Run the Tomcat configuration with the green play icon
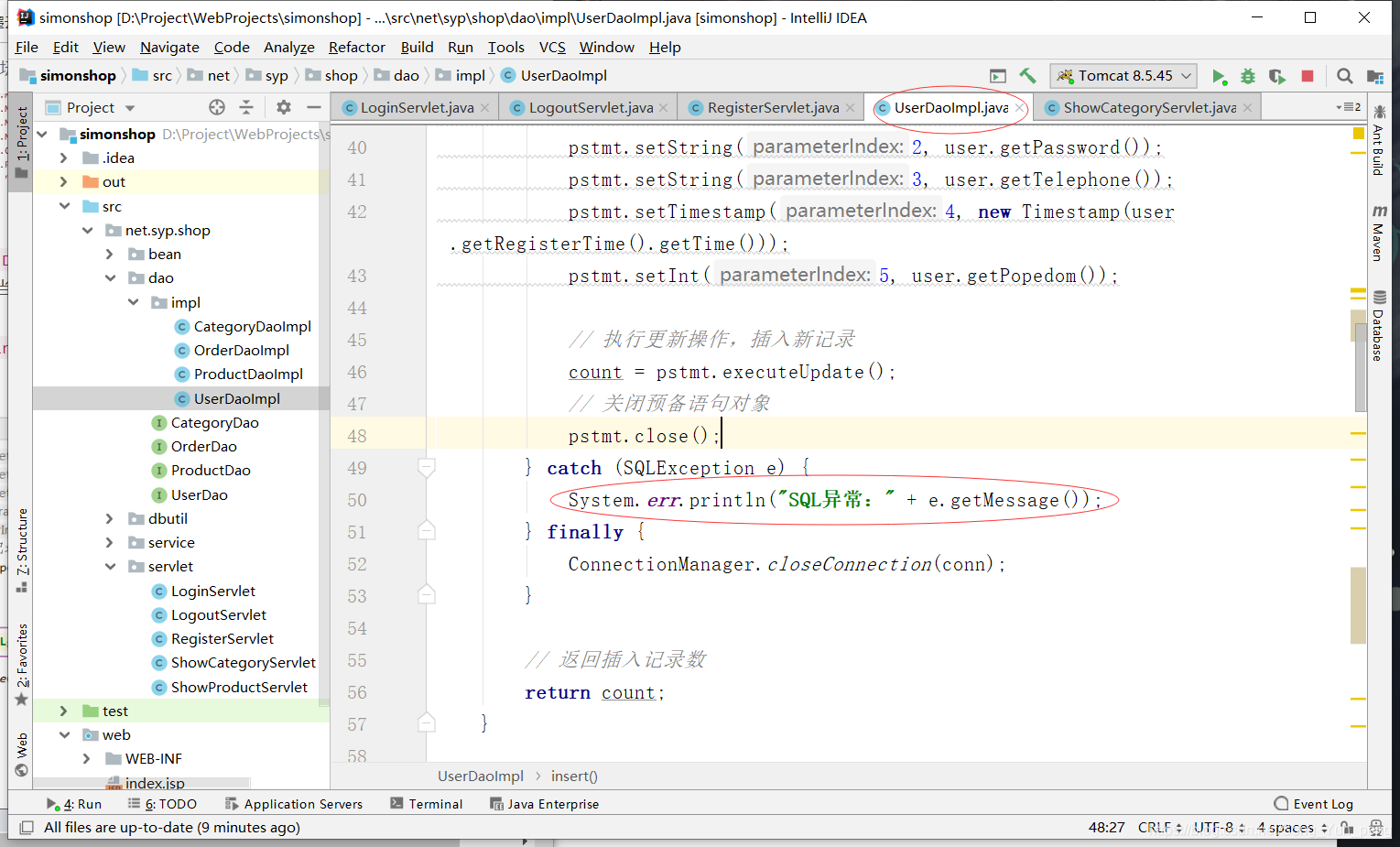The height and width of the screenshot is (847, 1400). point(1219,76)
